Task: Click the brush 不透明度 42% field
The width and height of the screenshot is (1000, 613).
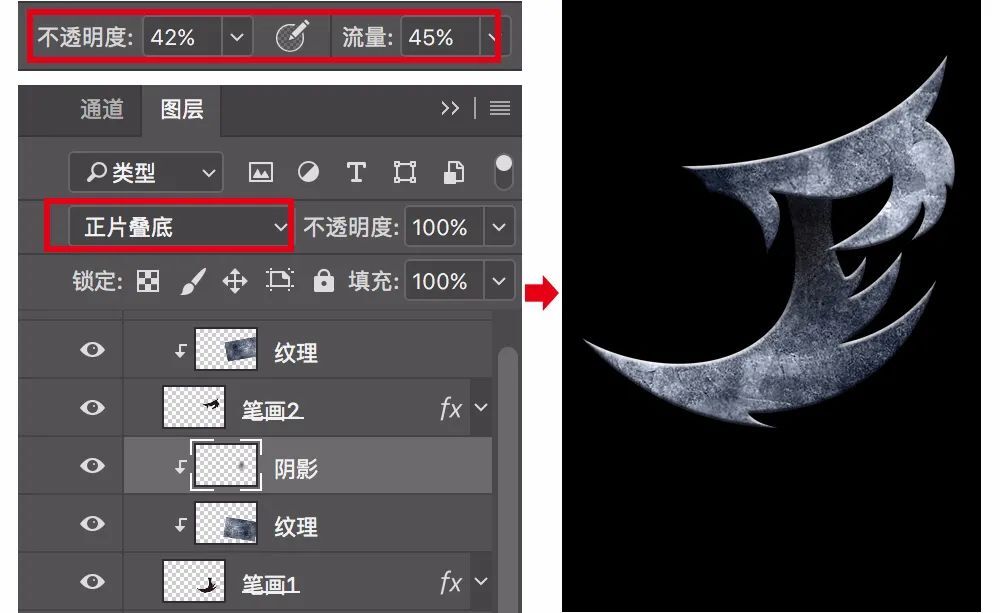Action: [x=182, y=38]
